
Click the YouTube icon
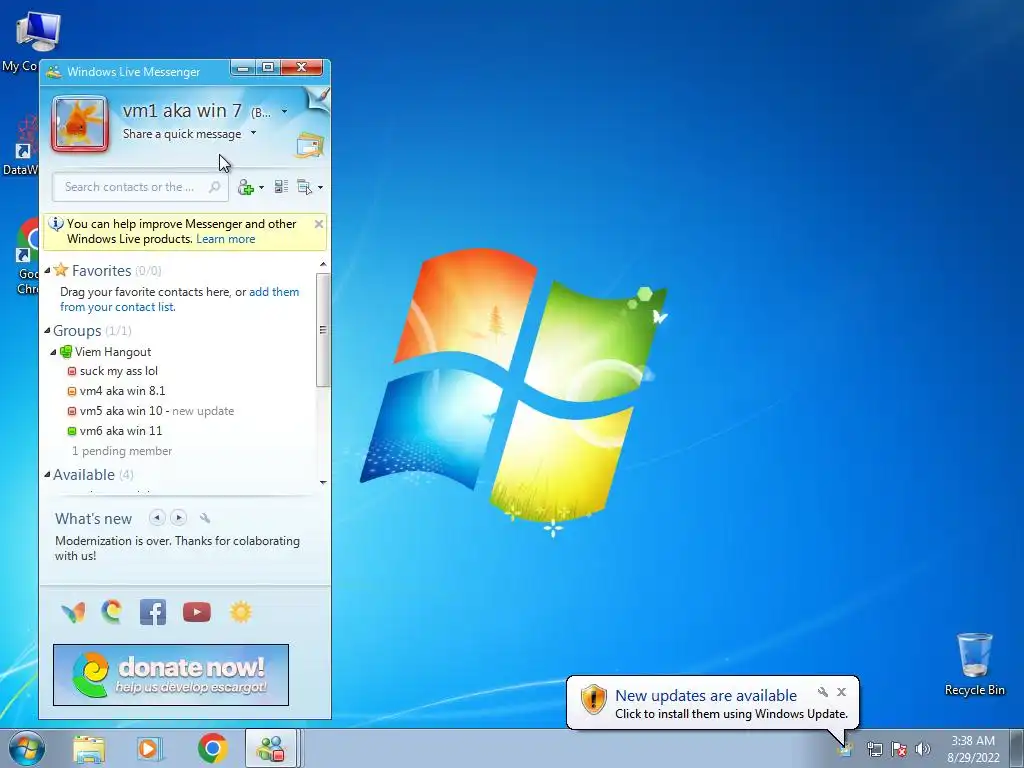(197, 612)
